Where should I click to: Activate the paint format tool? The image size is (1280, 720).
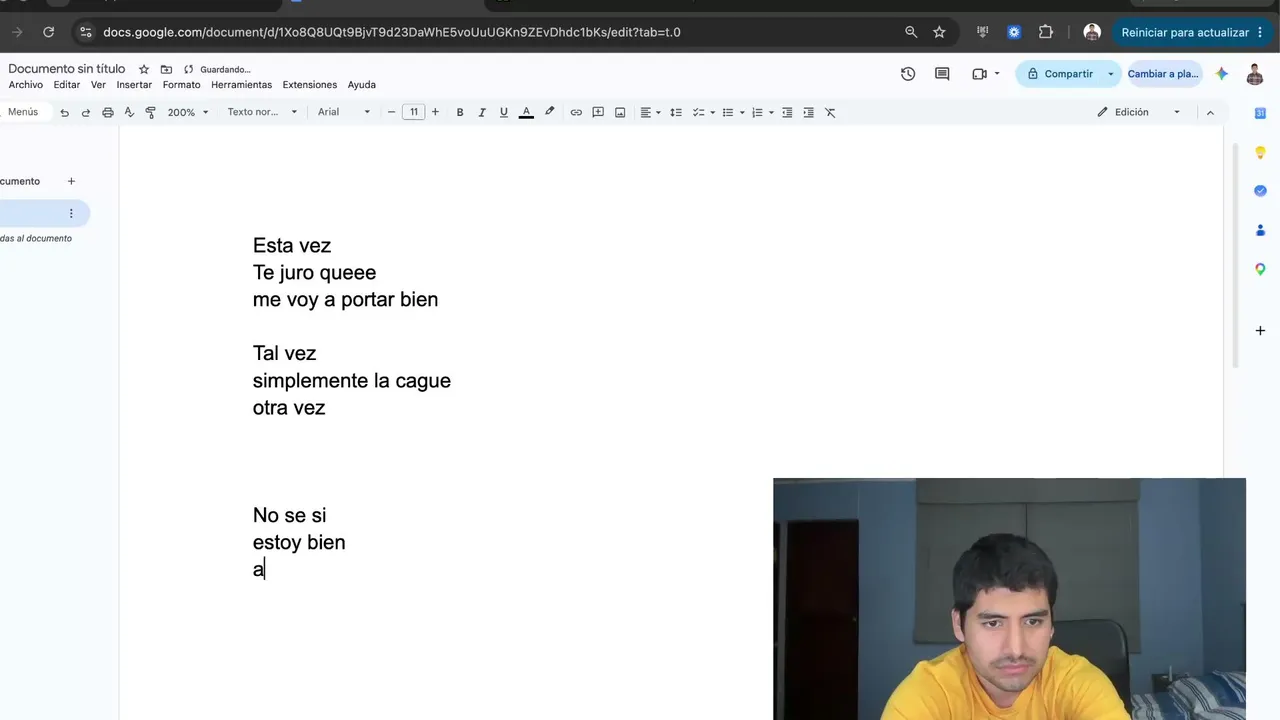tap(150, 112)
